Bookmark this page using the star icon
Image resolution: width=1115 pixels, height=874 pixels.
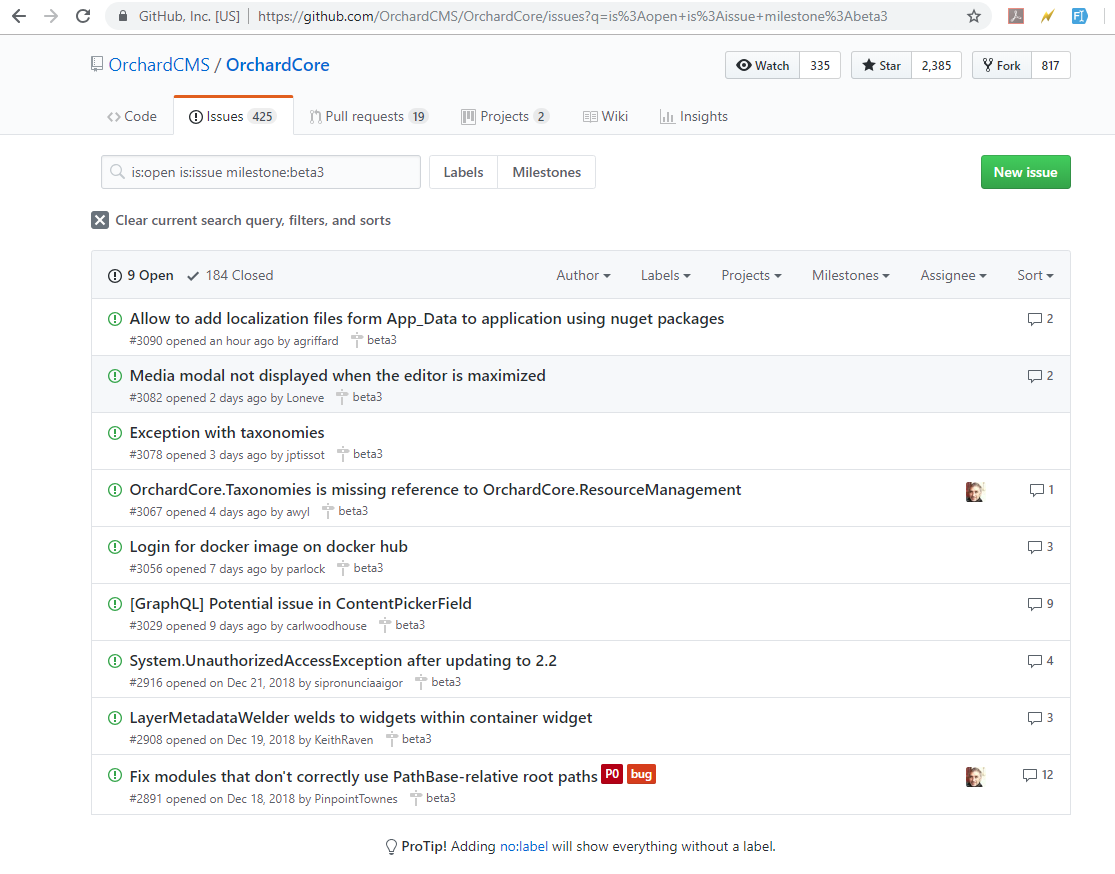click(973, 16)
